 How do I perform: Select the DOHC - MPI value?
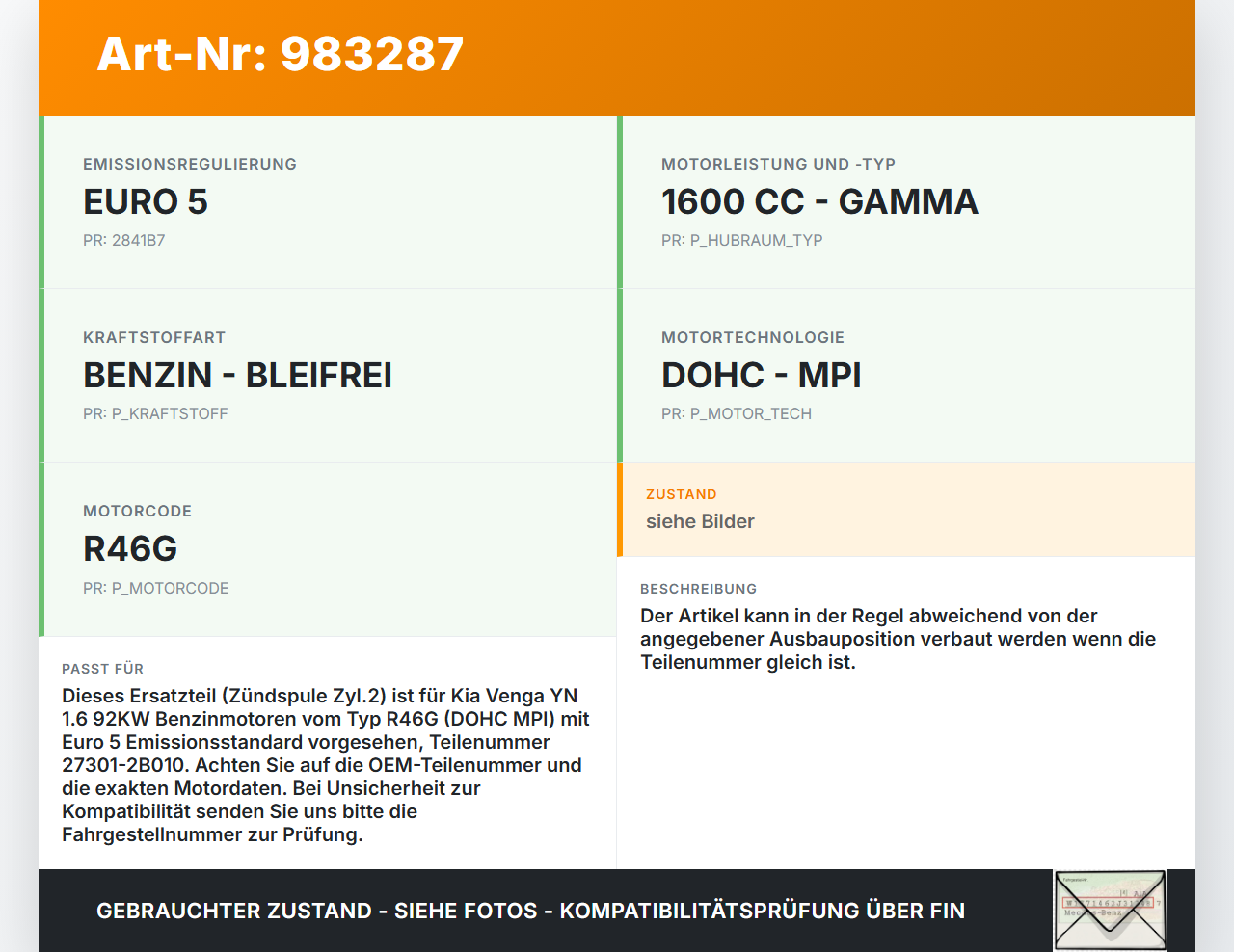tap(762, 376)
